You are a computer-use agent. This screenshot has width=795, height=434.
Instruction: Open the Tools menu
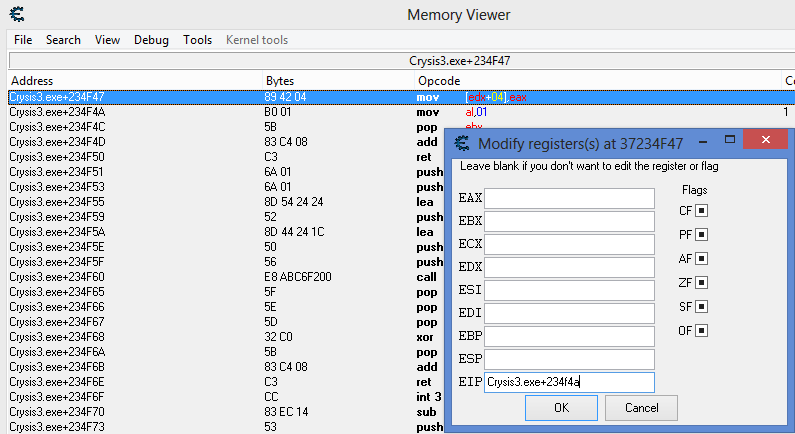pyautogui.click(x=197, y=40)
